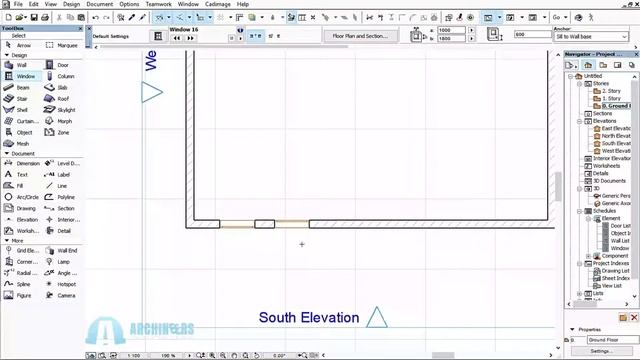
Task: Activate the Skylight tool
Action: coord(60,110)
